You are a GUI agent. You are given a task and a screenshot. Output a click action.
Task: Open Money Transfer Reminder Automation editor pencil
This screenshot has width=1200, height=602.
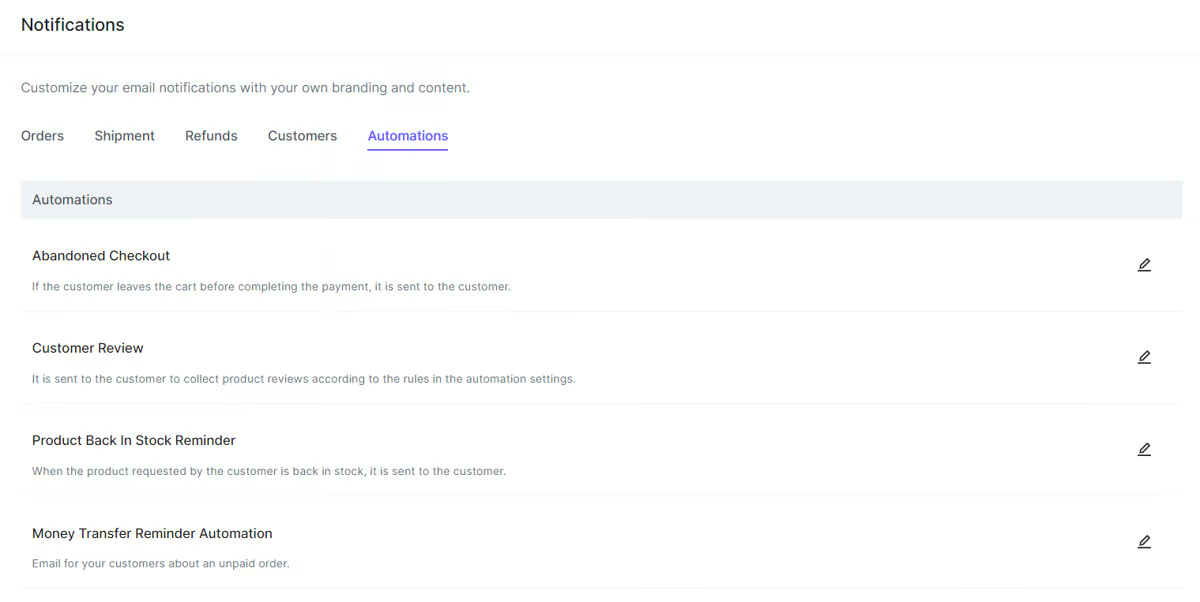click(x=1144, y=542)
